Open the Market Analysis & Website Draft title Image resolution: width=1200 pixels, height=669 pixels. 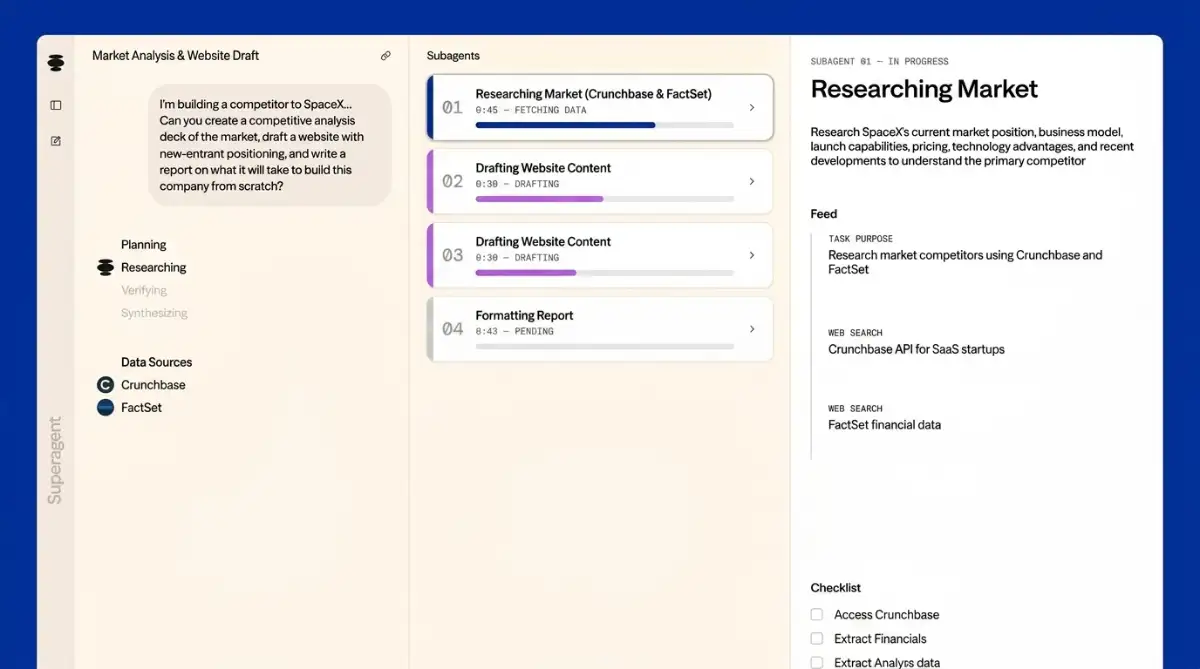[176, 56]
